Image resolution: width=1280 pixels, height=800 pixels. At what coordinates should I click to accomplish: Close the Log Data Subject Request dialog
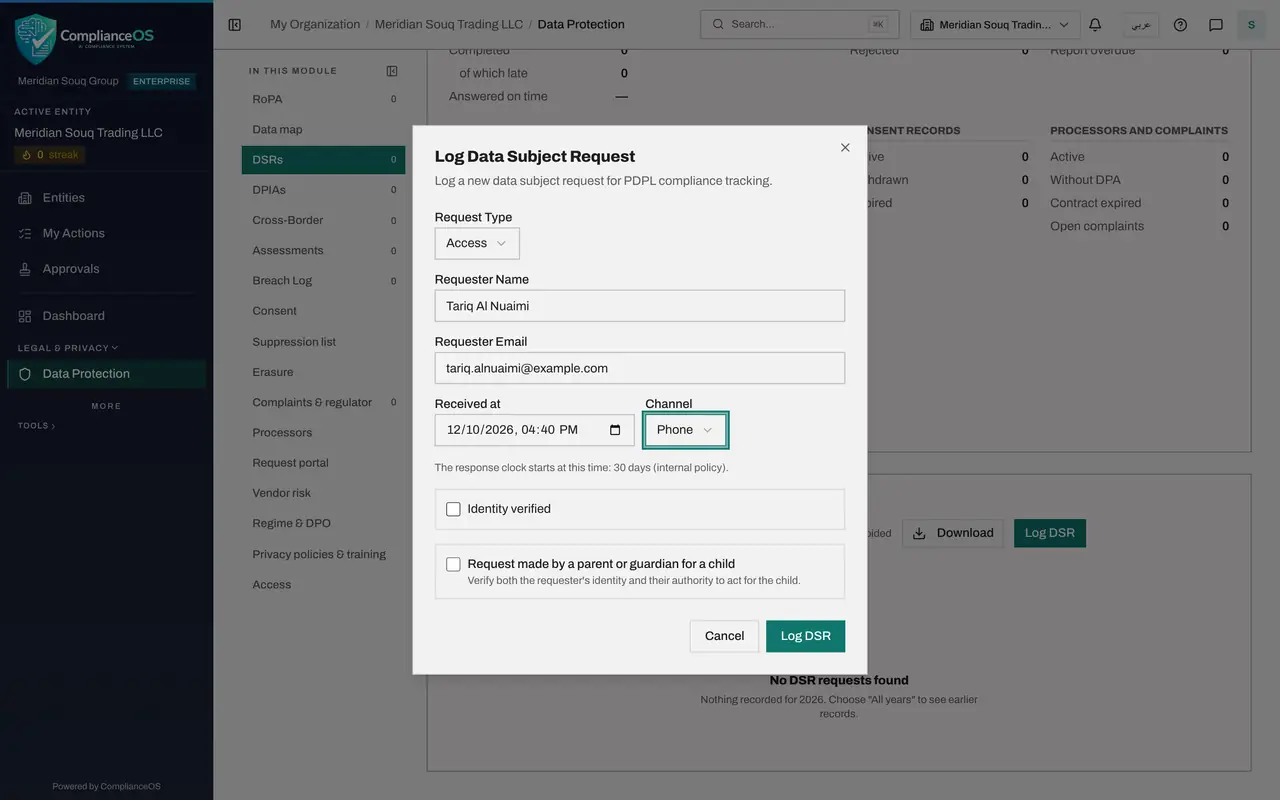click(845, 147)
